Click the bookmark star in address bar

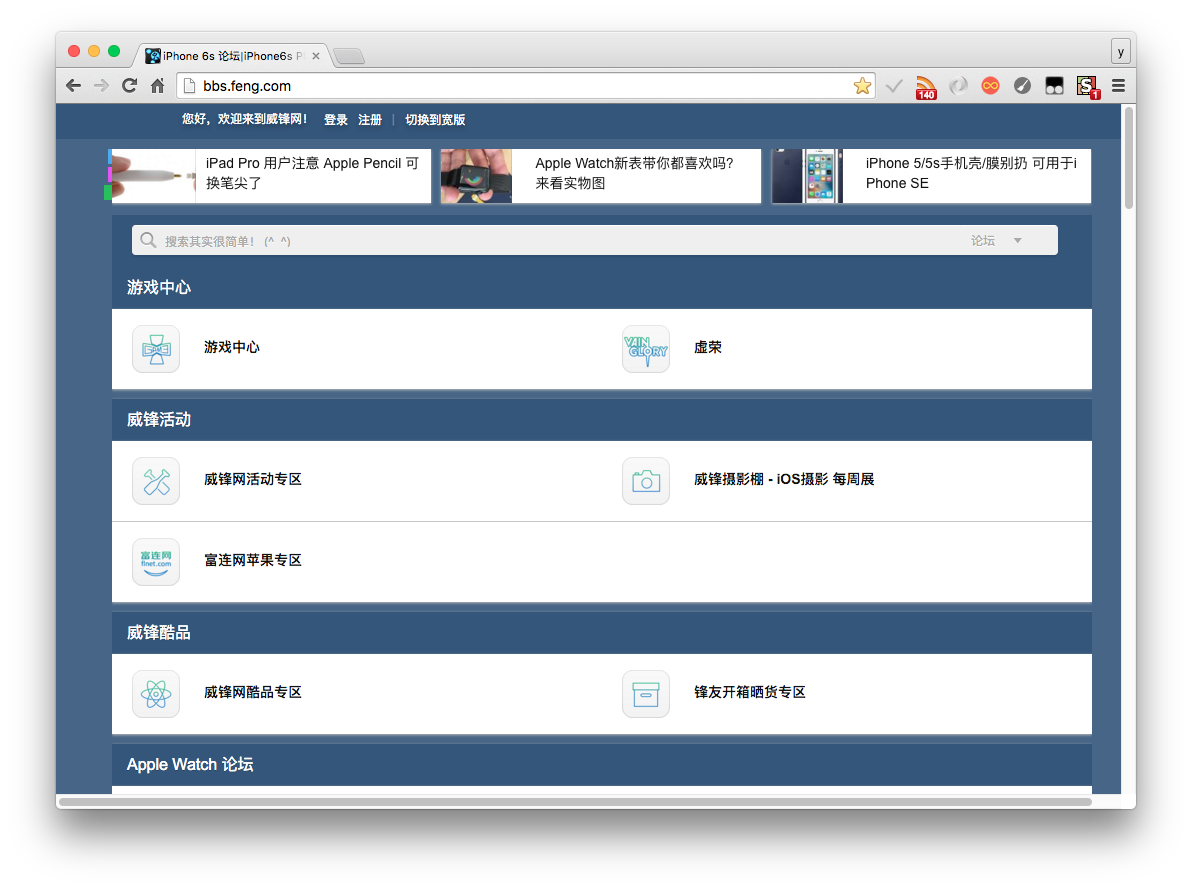[x=862, y=86]
